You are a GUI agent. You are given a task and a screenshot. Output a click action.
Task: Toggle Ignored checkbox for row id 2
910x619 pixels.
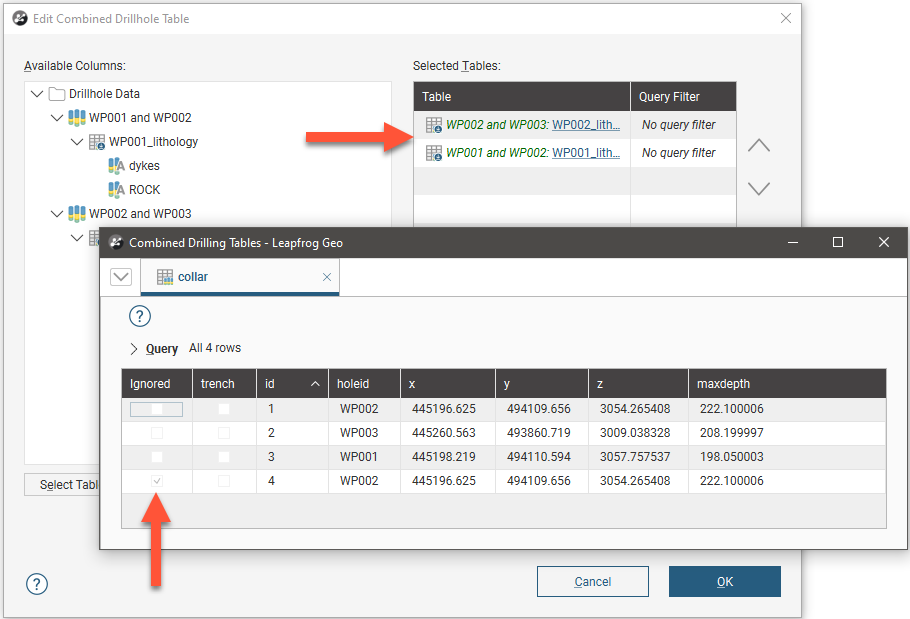(157, 433)
